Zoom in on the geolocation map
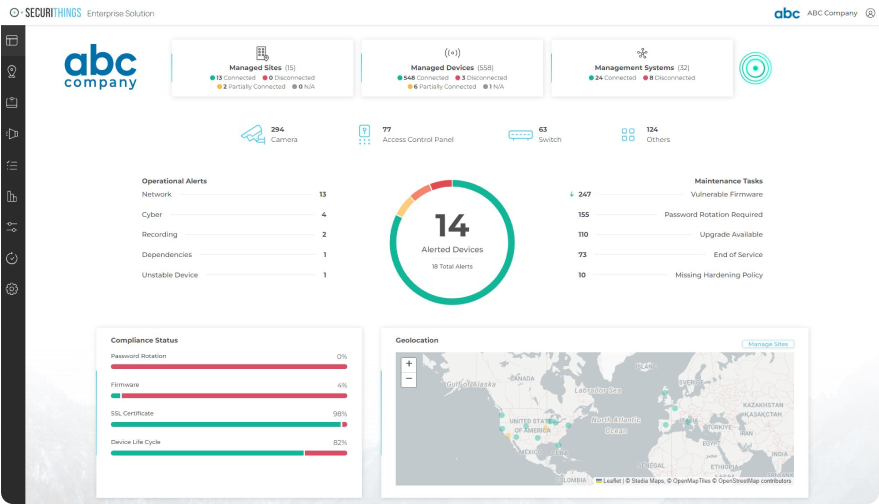 (409, 364)
